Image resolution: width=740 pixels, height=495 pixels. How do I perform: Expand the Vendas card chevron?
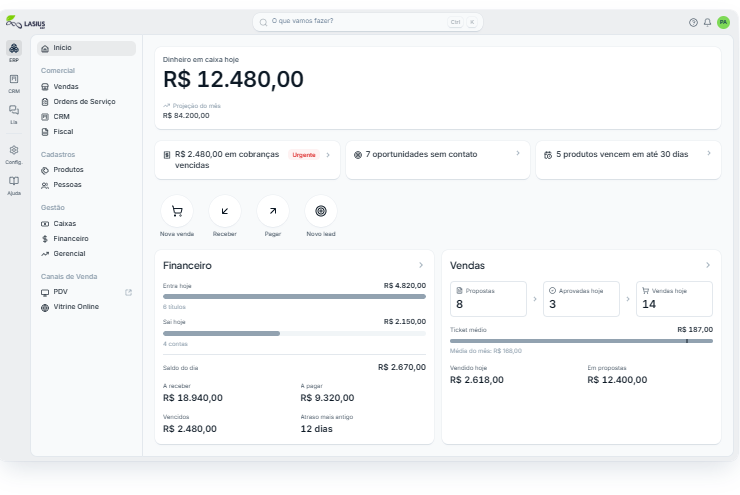pyautogui.click(x=708, y=265)
